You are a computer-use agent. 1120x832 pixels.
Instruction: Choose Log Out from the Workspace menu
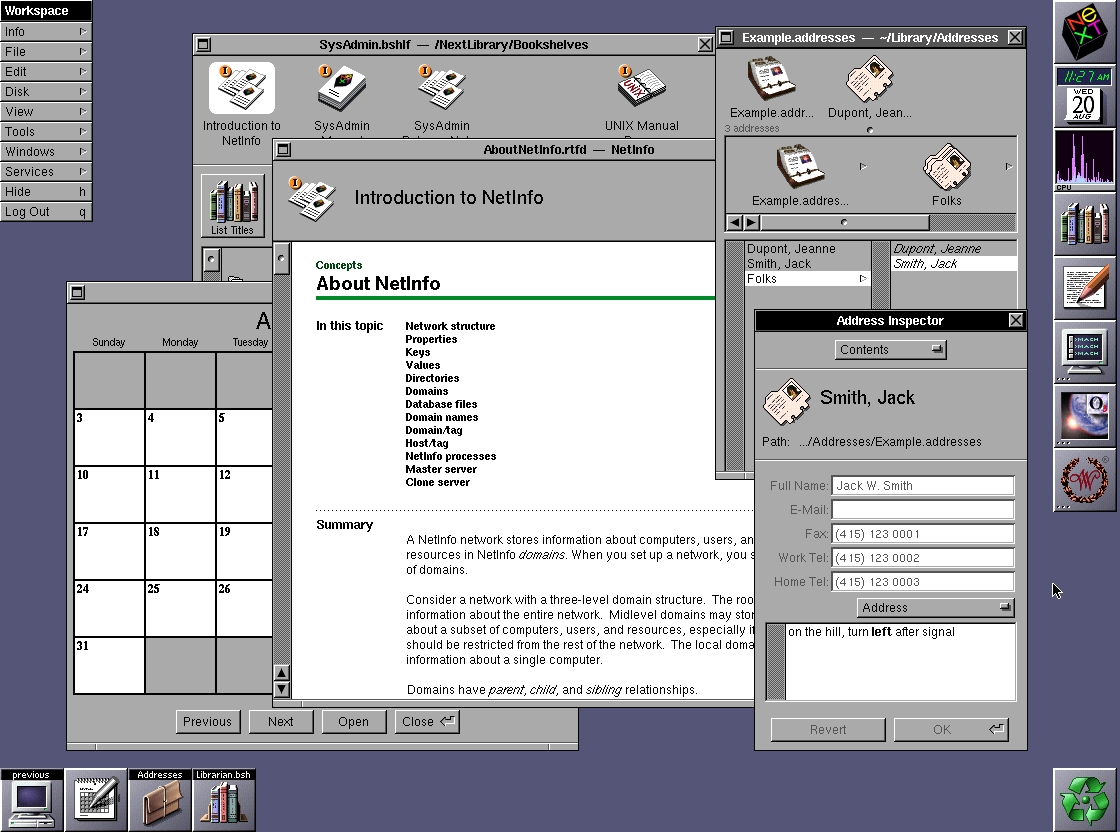point(46,211)
